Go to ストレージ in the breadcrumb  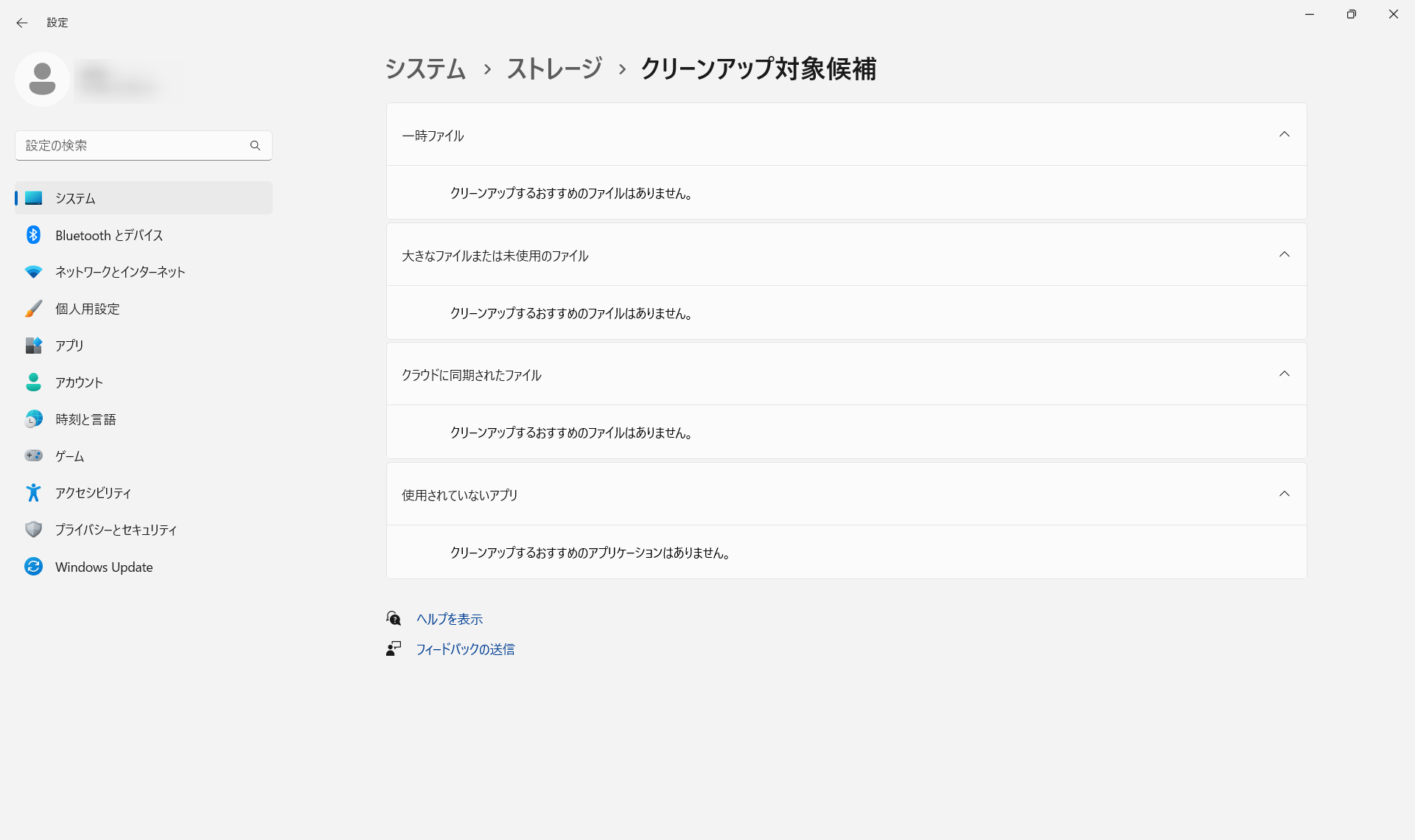(554, 69)
